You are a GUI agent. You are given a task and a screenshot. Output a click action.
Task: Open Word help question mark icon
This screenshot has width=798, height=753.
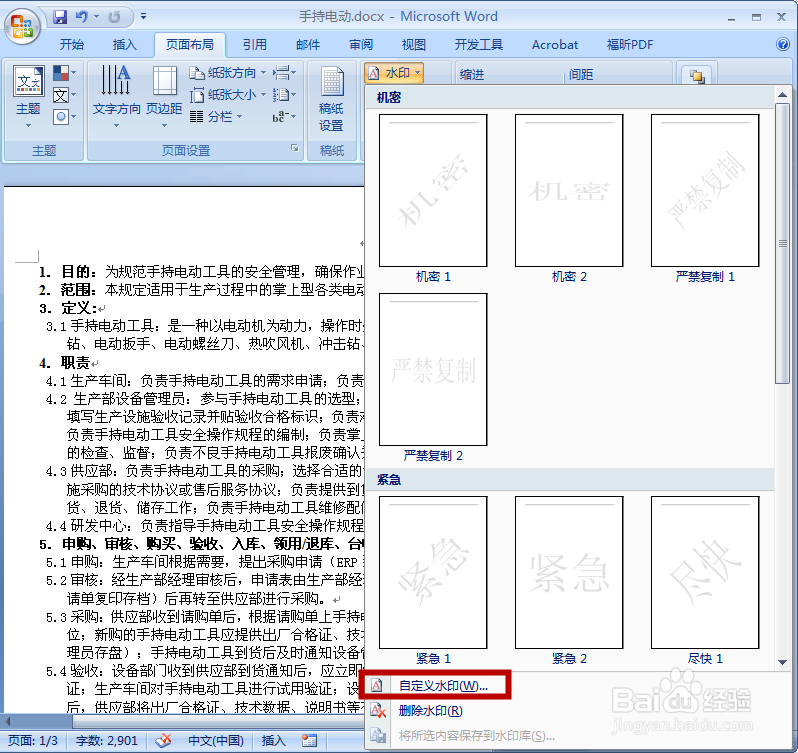[783, 44]
